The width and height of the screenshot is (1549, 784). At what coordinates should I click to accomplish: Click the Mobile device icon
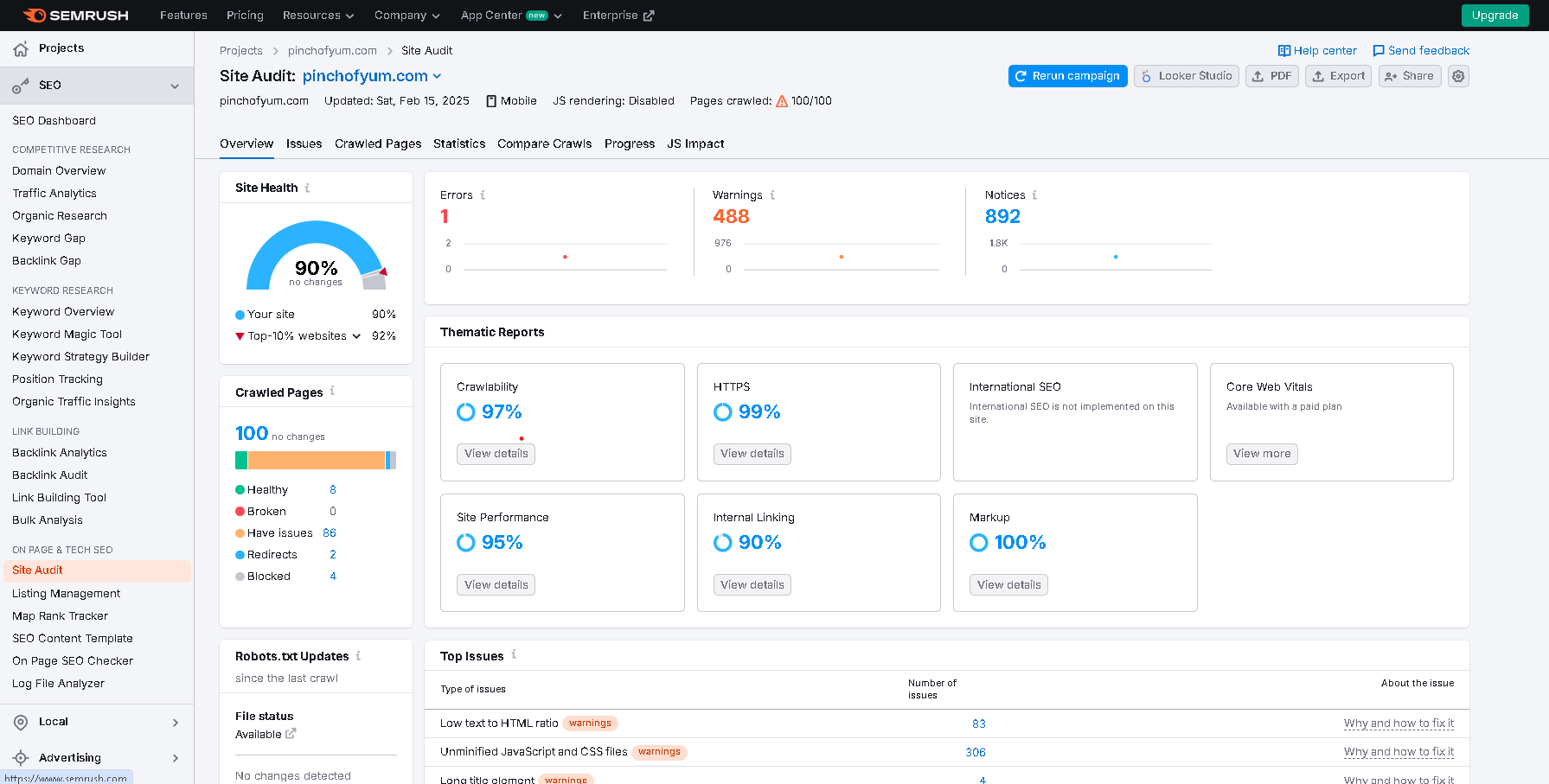click(491, 101)
